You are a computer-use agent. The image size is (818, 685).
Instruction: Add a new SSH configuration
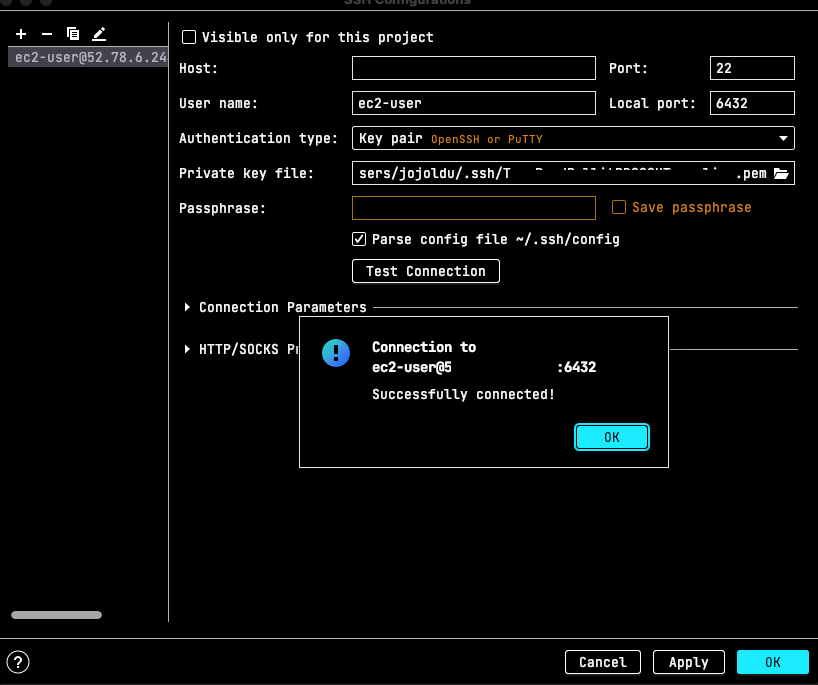[20, 33]
